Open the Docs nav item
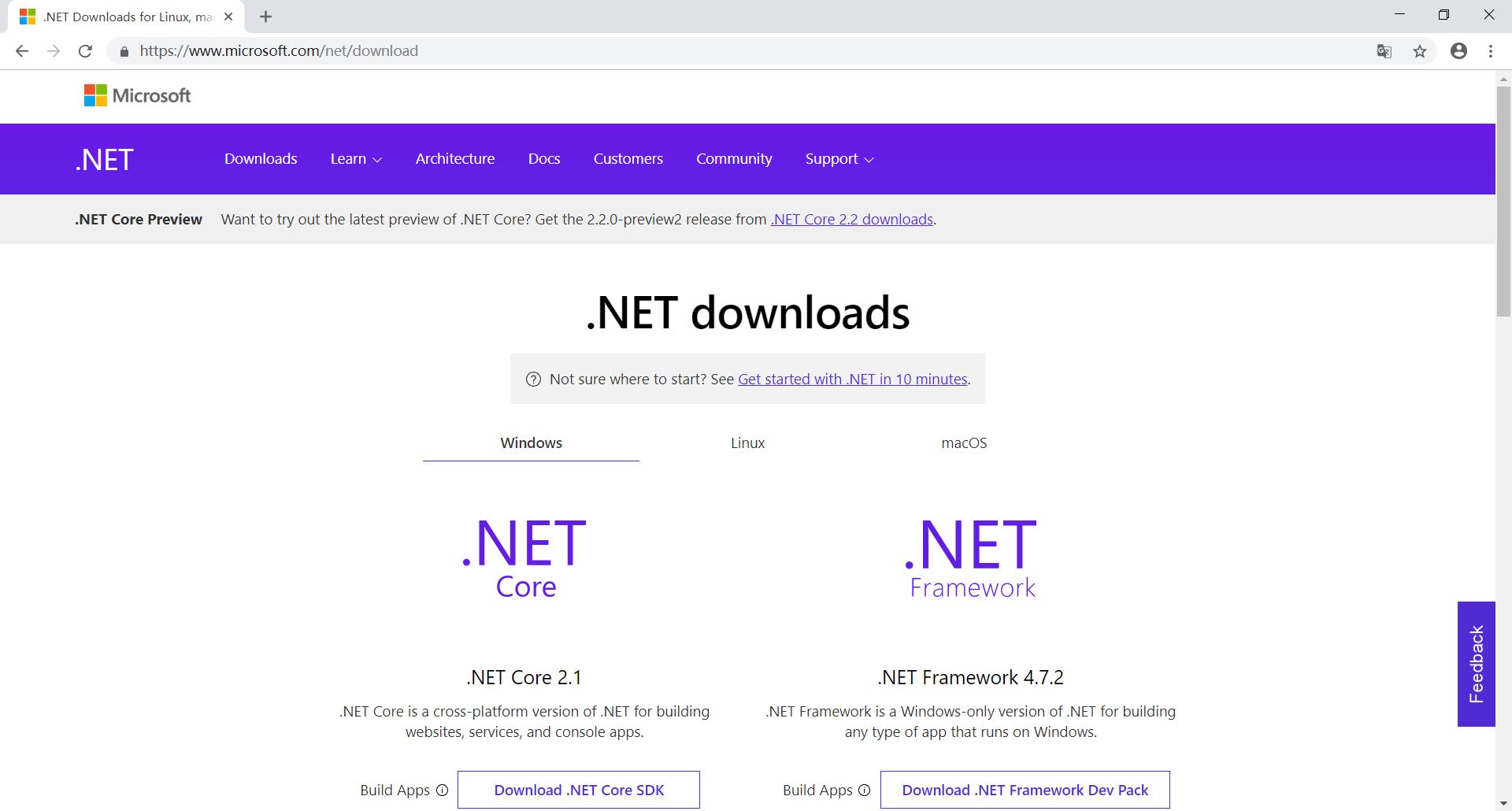Viewport: 1512px width, 811px height. tap(544, 159)
